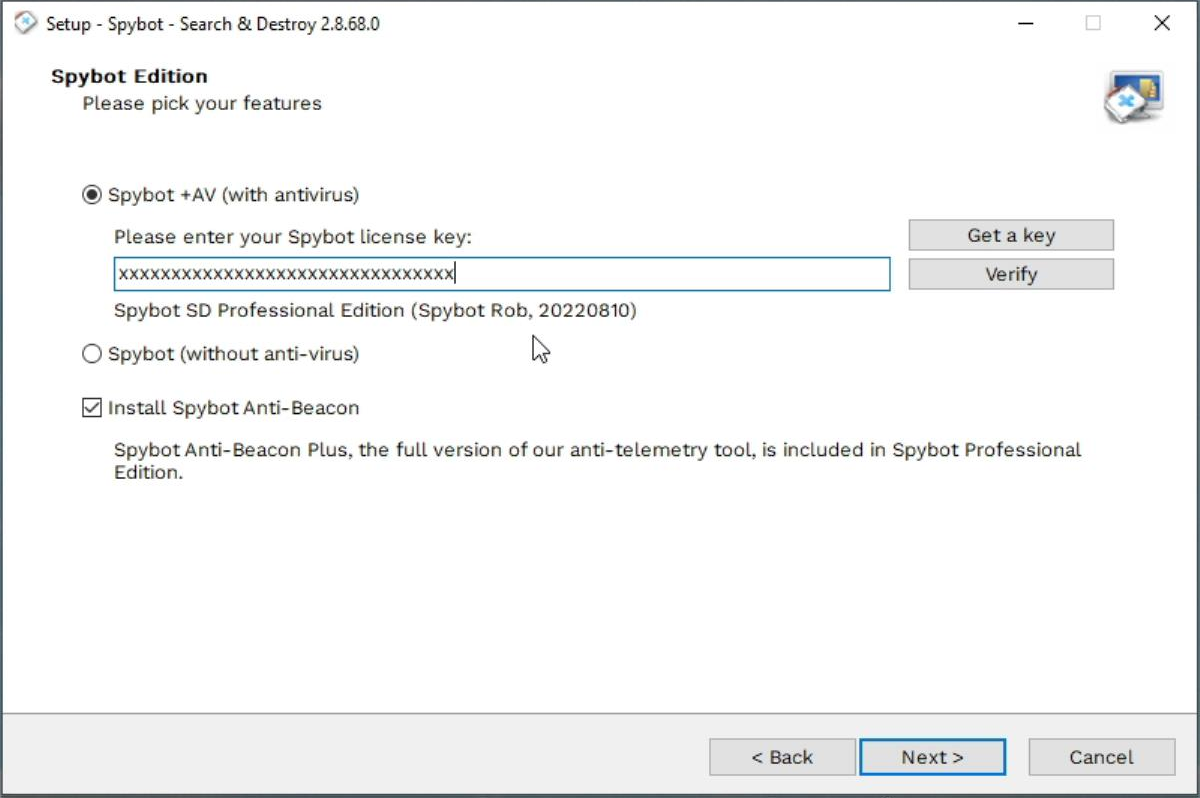1200x798 pixels.
Task: Click the Spybot setup icon in title bar
Action: [25, 22]
